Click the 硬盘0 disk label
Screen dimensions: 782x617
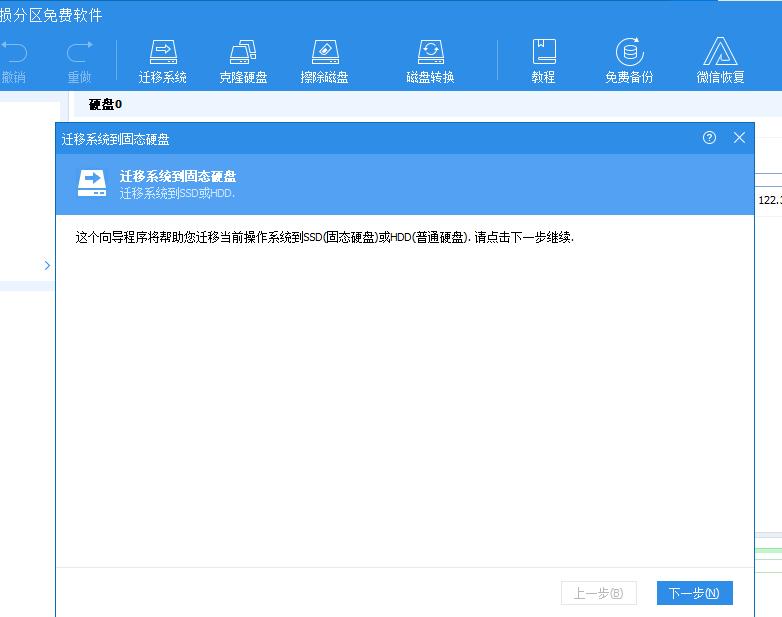(x=105, y=104)
